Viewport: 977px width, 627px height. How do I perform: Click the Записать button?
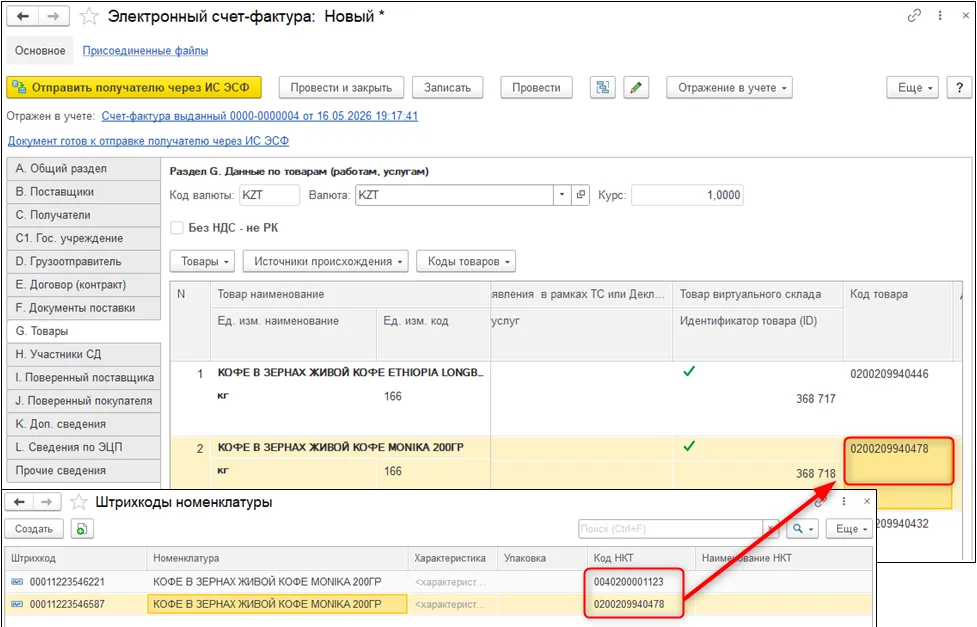coord(447,88)
